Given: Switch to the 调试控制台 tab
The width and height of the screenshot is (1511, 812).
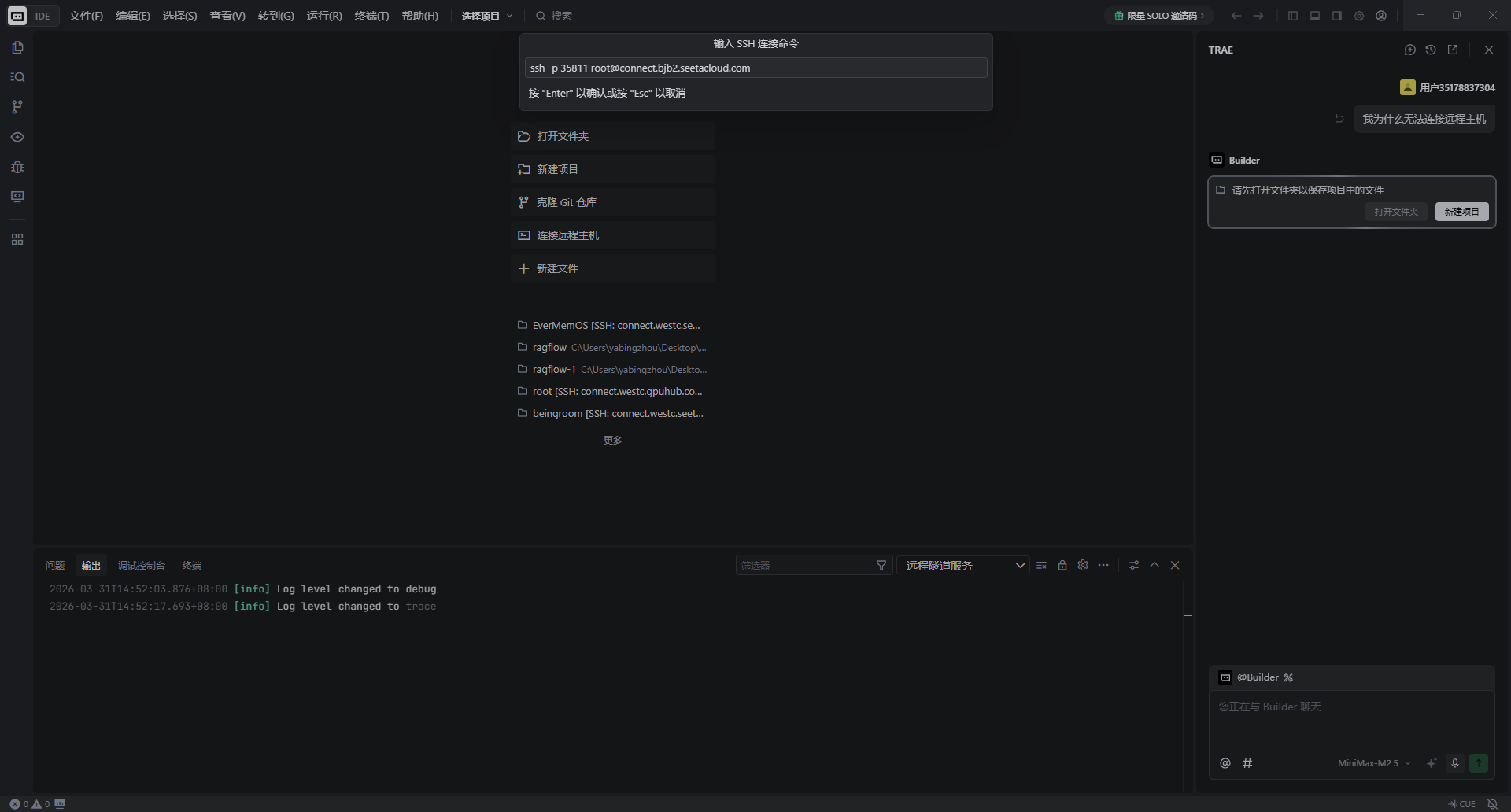Looking at the screenshot, I should [141, 565].
